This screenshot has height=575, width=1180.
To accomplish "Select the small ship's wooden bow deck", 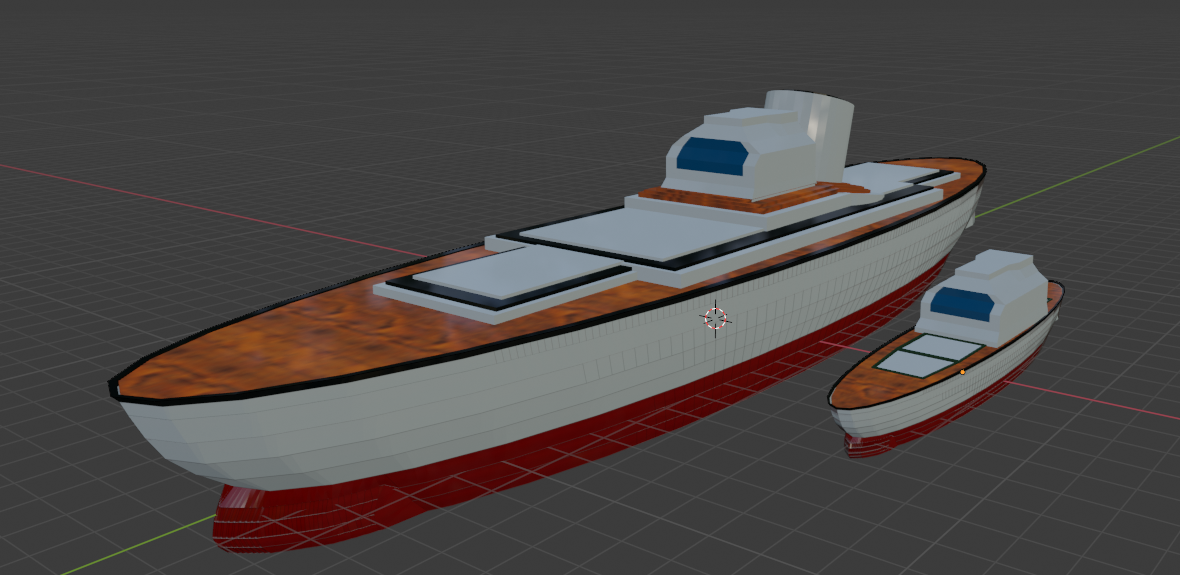I will pyautogui.click(x=862, y=388).
